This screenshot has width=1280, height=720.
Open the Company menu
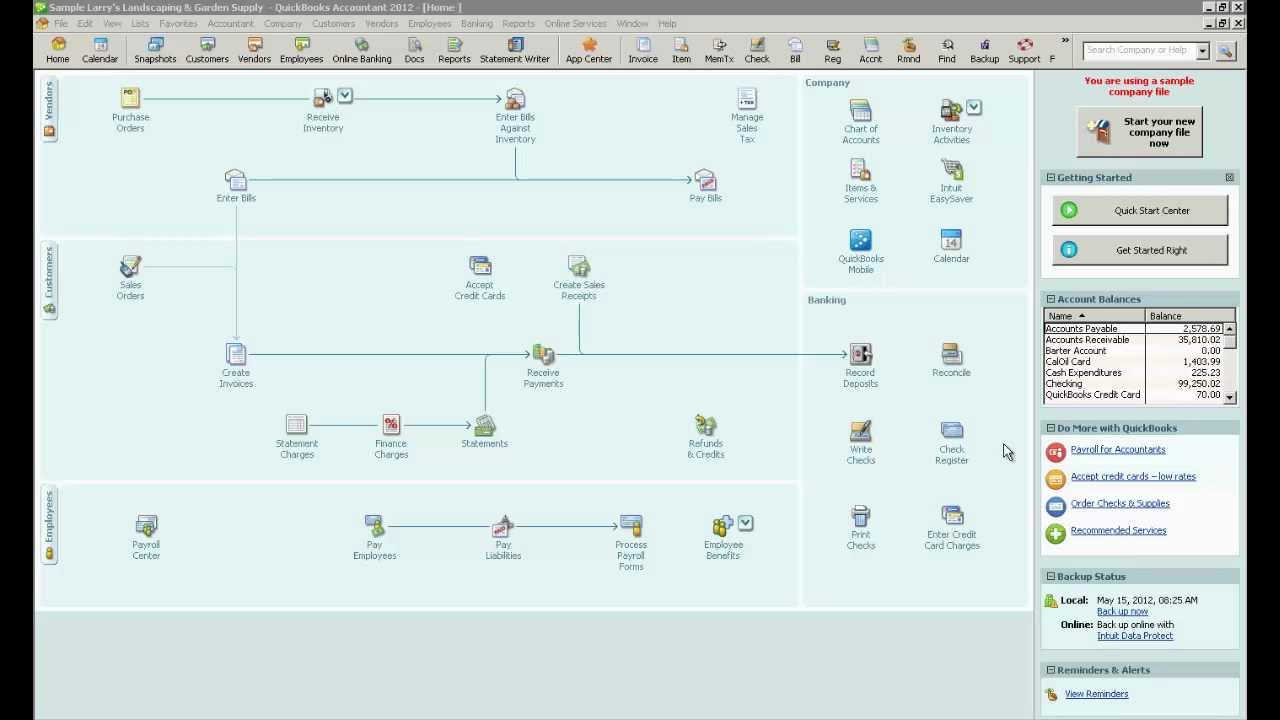[283, 23]
